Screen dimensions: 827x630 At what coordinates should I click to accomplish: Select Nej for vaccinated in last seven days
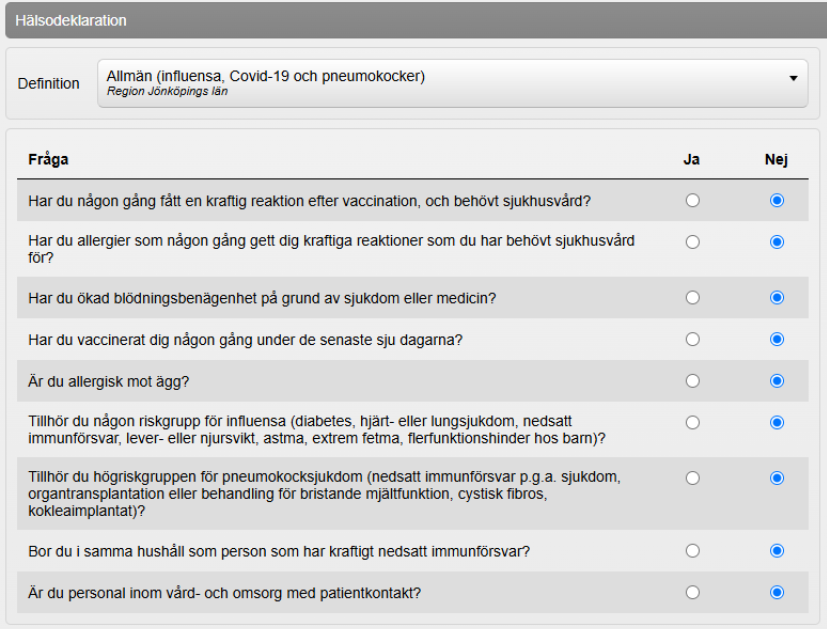point(777,340)
